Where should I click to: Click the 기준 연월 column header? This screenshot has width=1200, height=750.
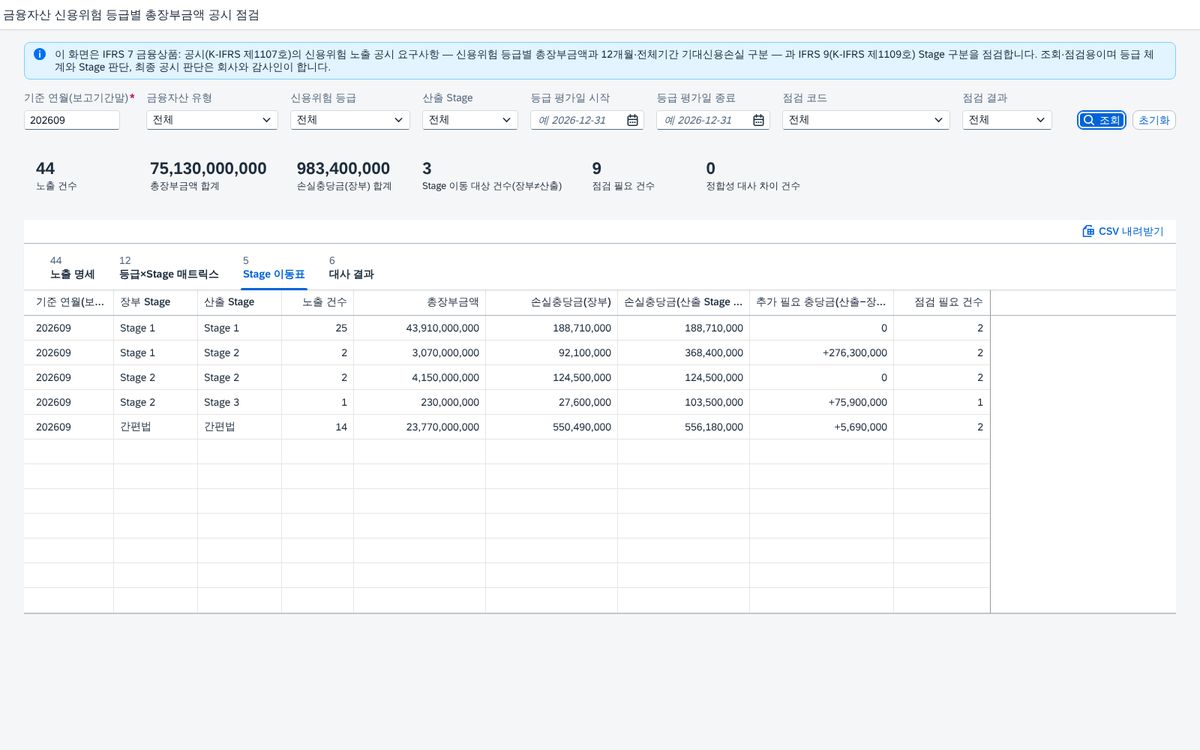68,302
